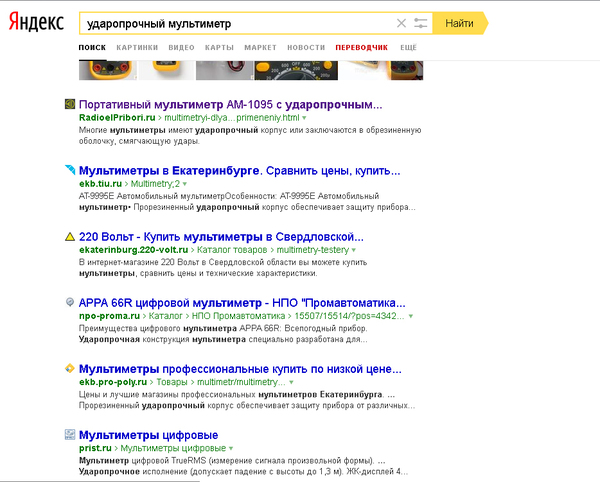
Task: Open the second multimeter image thumbnail
Action: pos(167,70)
